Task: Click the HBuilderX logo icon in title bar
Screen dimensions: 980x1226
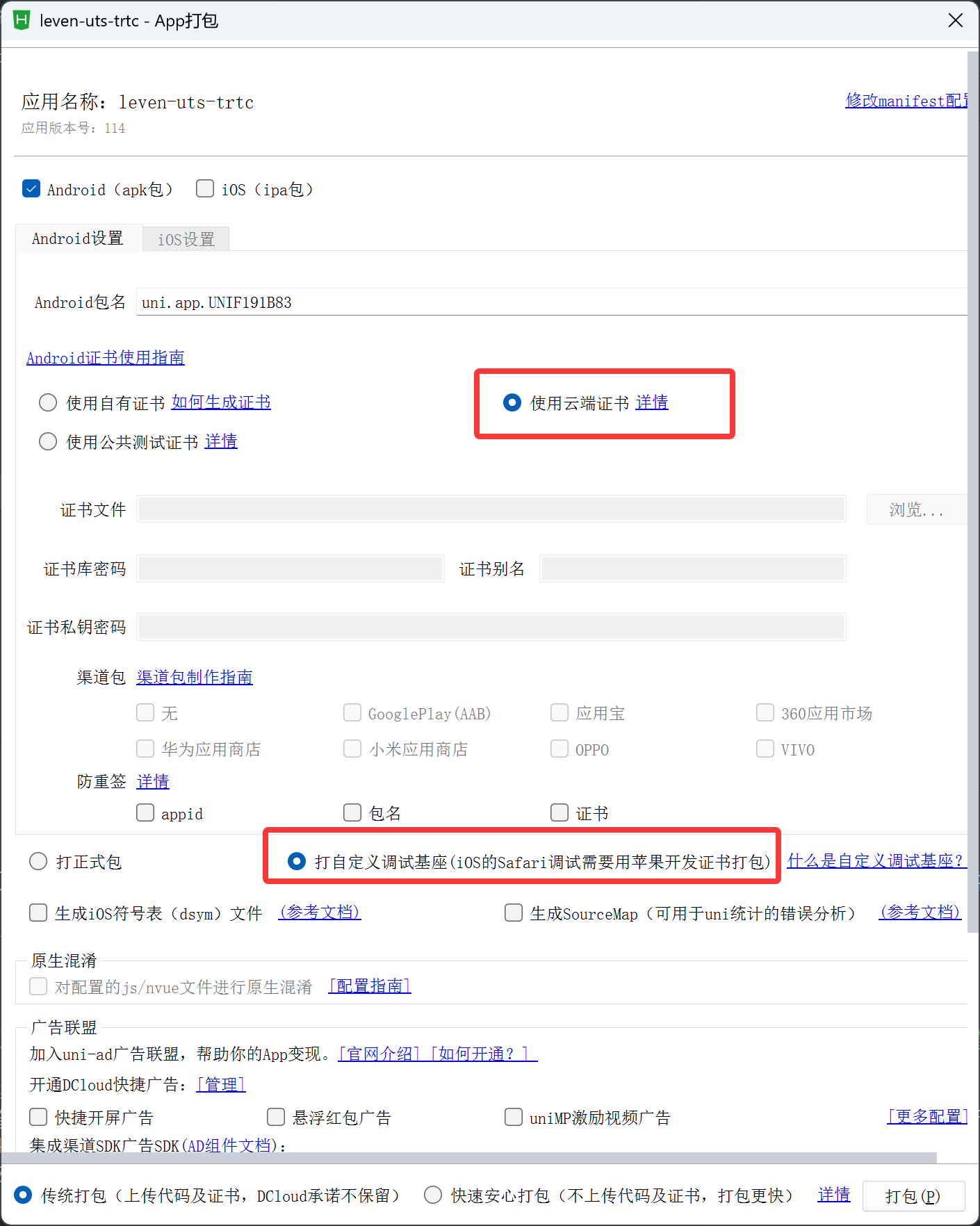Action: (22, 20)
